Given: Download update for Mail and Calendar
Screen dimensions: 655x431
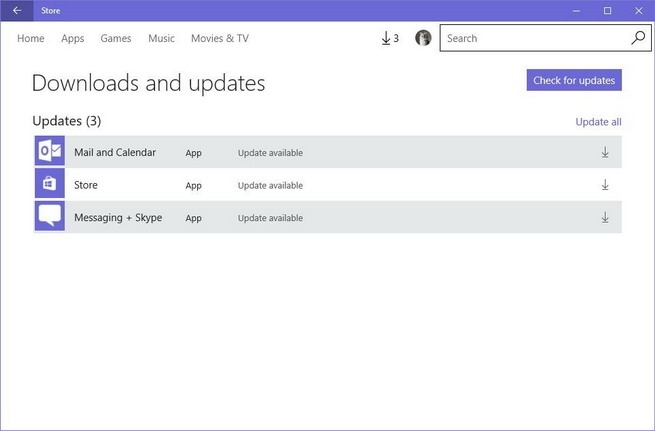Looking at the screenshot, I should pos(605,152).
